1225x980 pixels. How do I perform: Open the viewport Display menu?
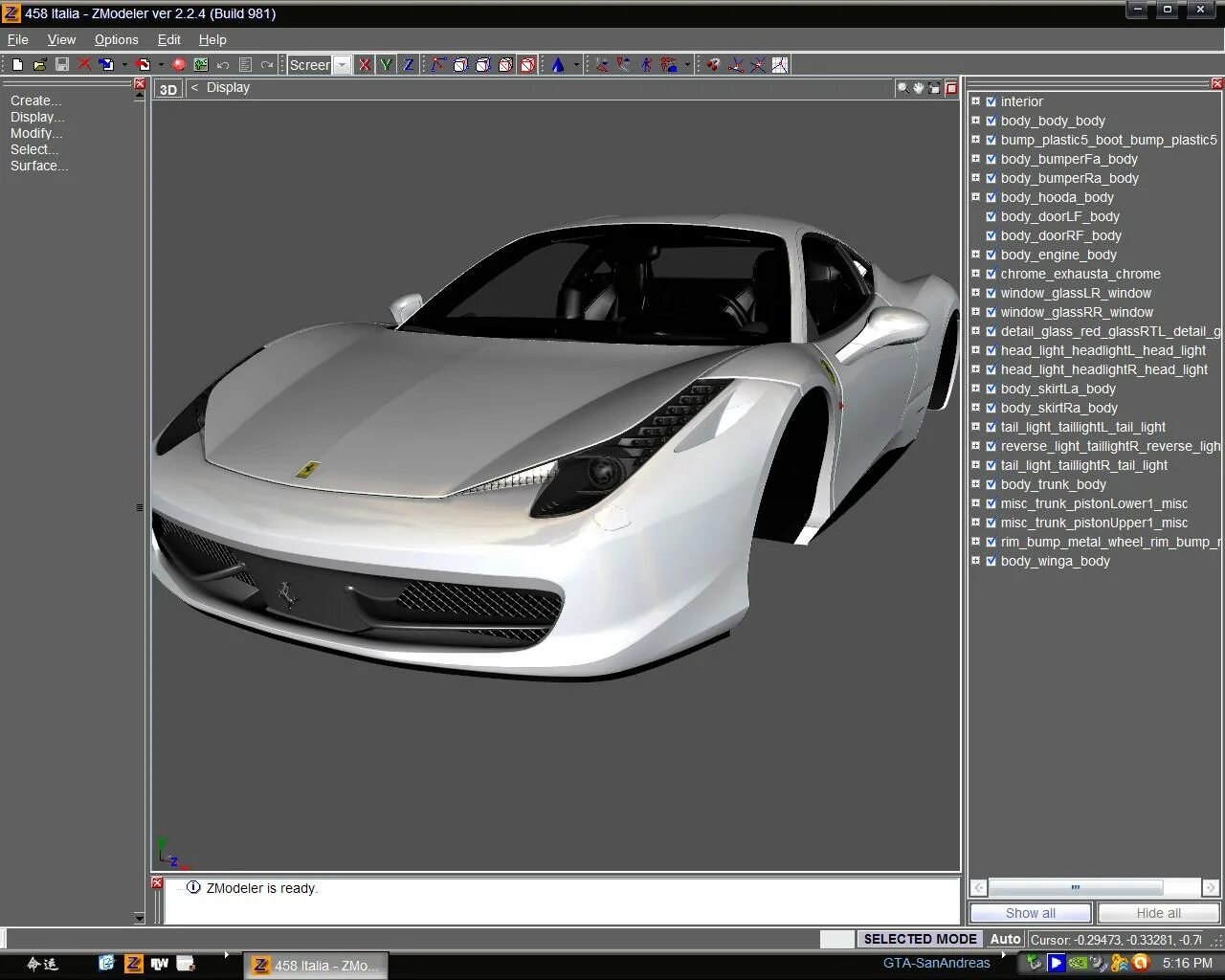click(x=228, y=87)
